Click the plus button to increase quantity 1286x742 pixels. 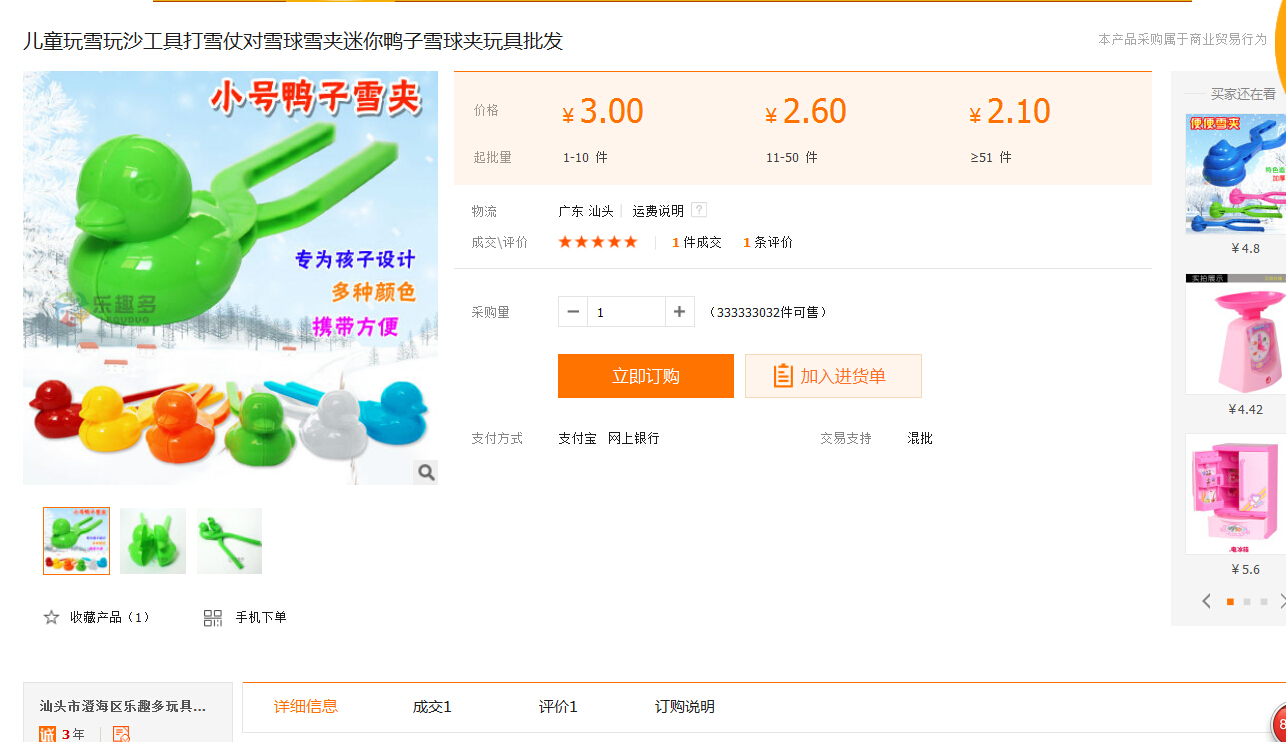679,312
